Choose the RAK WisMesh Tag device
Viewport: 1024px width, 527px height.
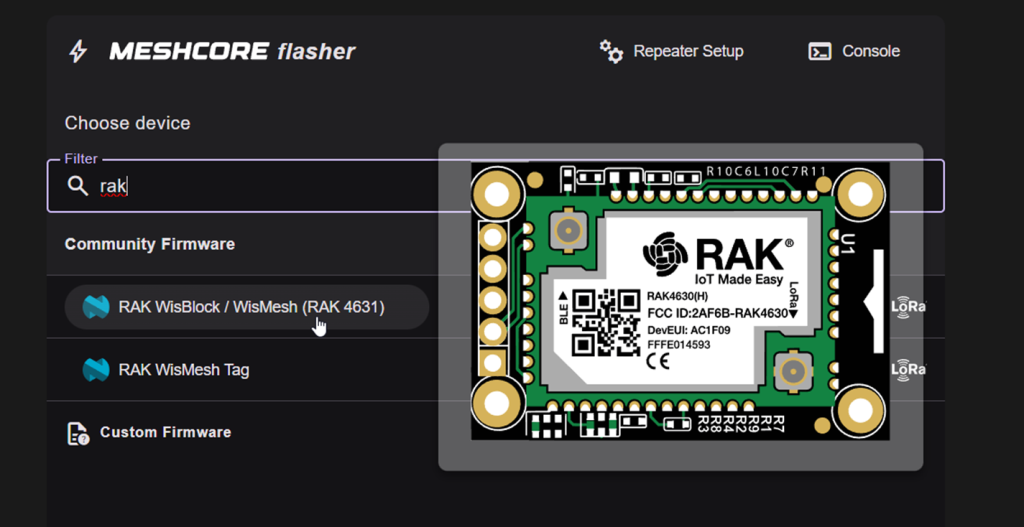tap(184, 370)
